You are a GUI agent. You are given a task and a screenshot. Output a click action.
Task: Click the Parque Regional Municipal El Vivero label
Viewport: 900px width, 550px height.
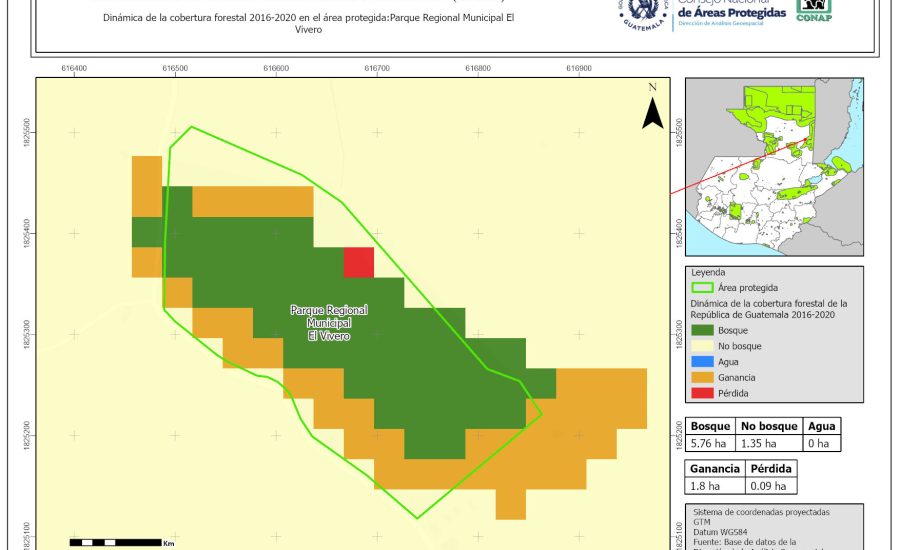[x=328, y=323]
